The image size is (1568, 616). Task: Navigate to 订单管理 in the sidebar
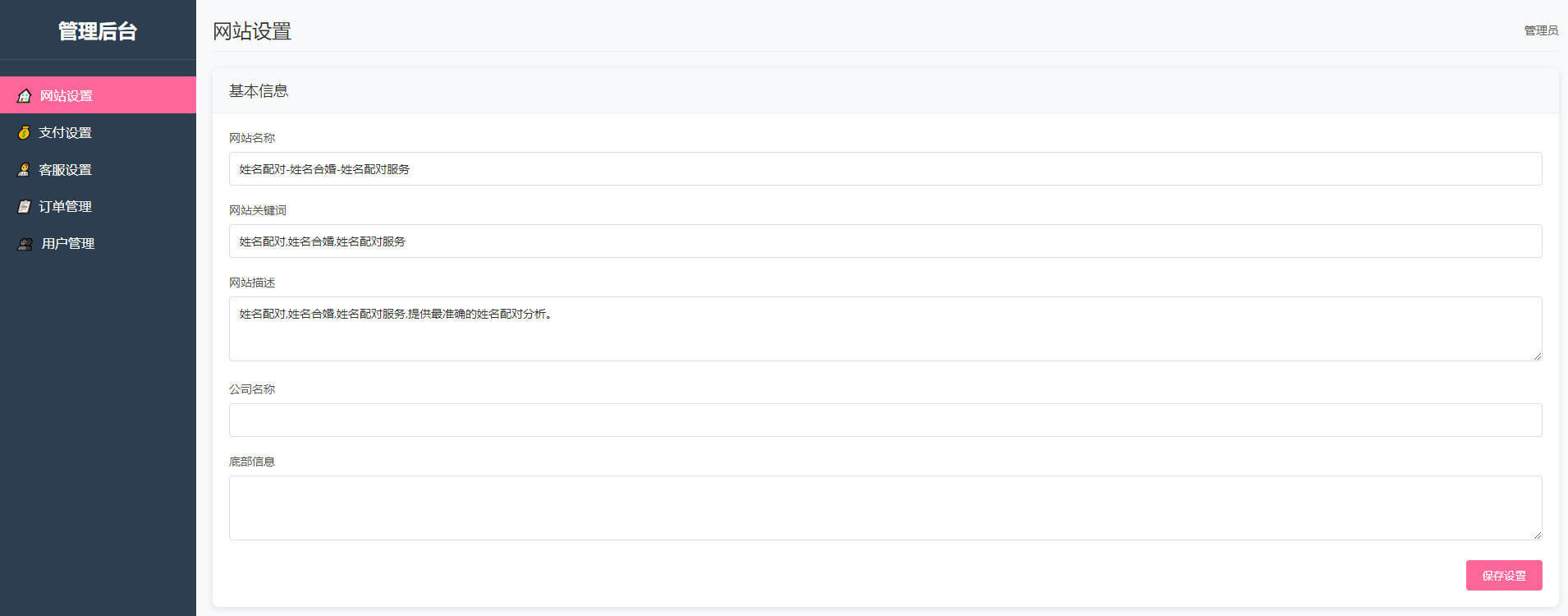coord(66,207)
